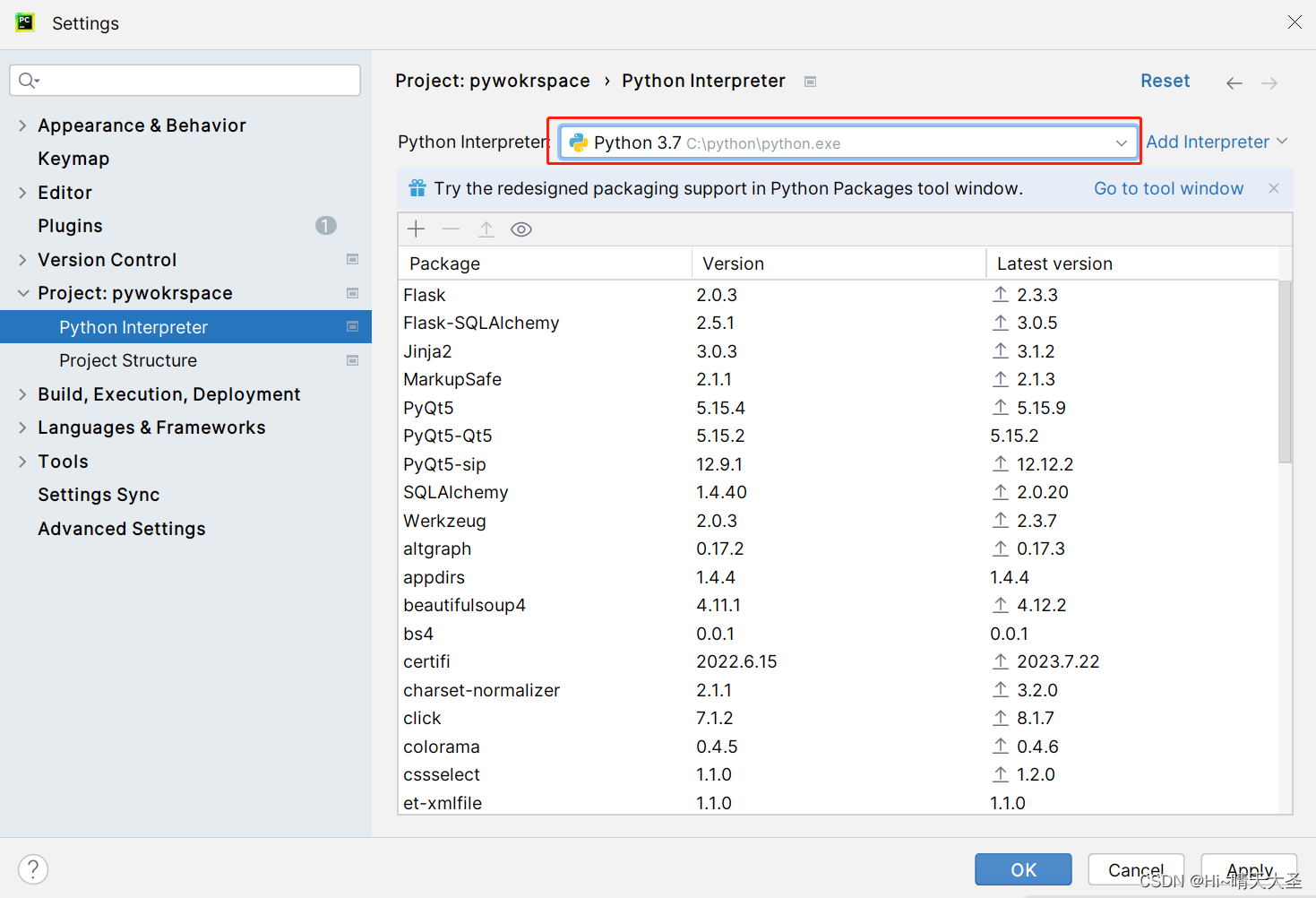Image resolution: width=1316 pixels, height=898 pixels.
Task: Select the appdirs package row
Action: (x=838, y=577)
